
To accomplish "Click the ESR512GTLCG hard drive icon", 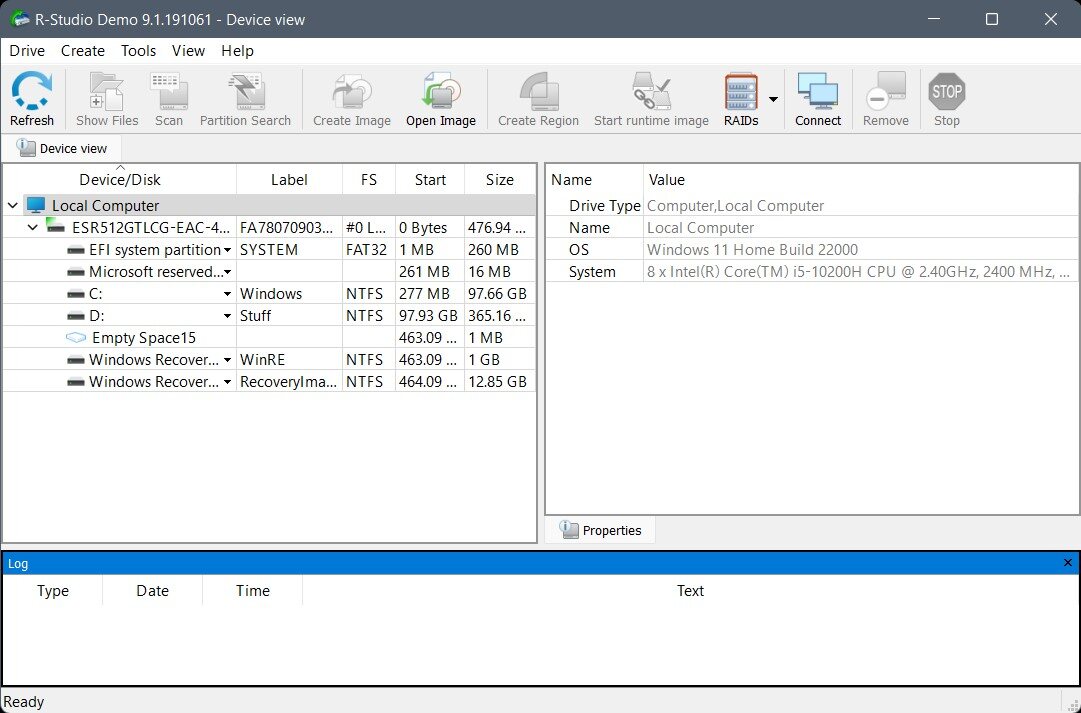I will 56,226.
